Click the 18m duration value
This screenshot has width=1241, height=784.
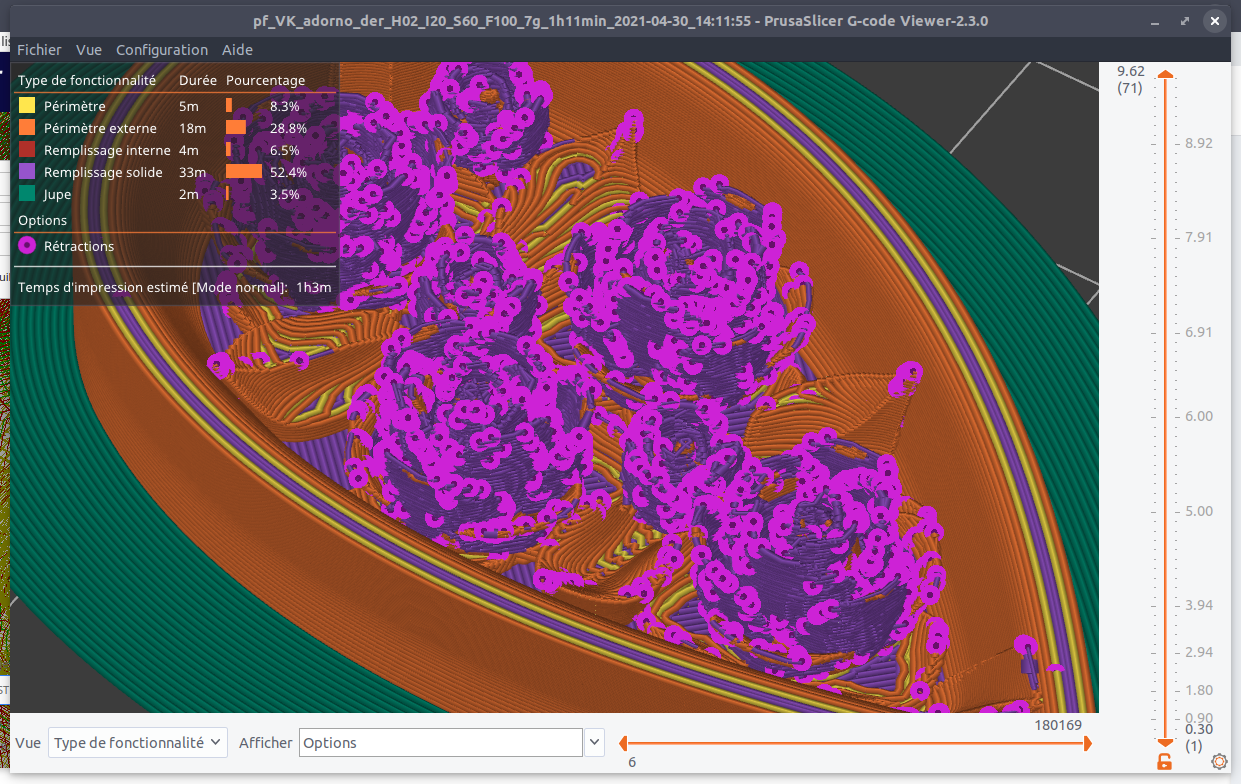coord(192,128)
